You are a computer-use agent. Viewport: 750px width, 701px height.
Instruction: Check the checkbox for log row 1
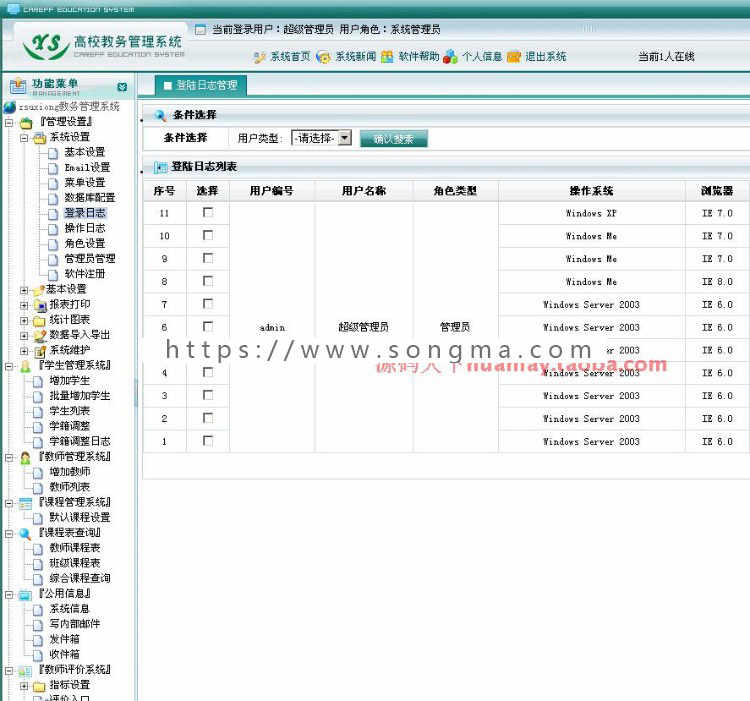[x=208, y=441]
